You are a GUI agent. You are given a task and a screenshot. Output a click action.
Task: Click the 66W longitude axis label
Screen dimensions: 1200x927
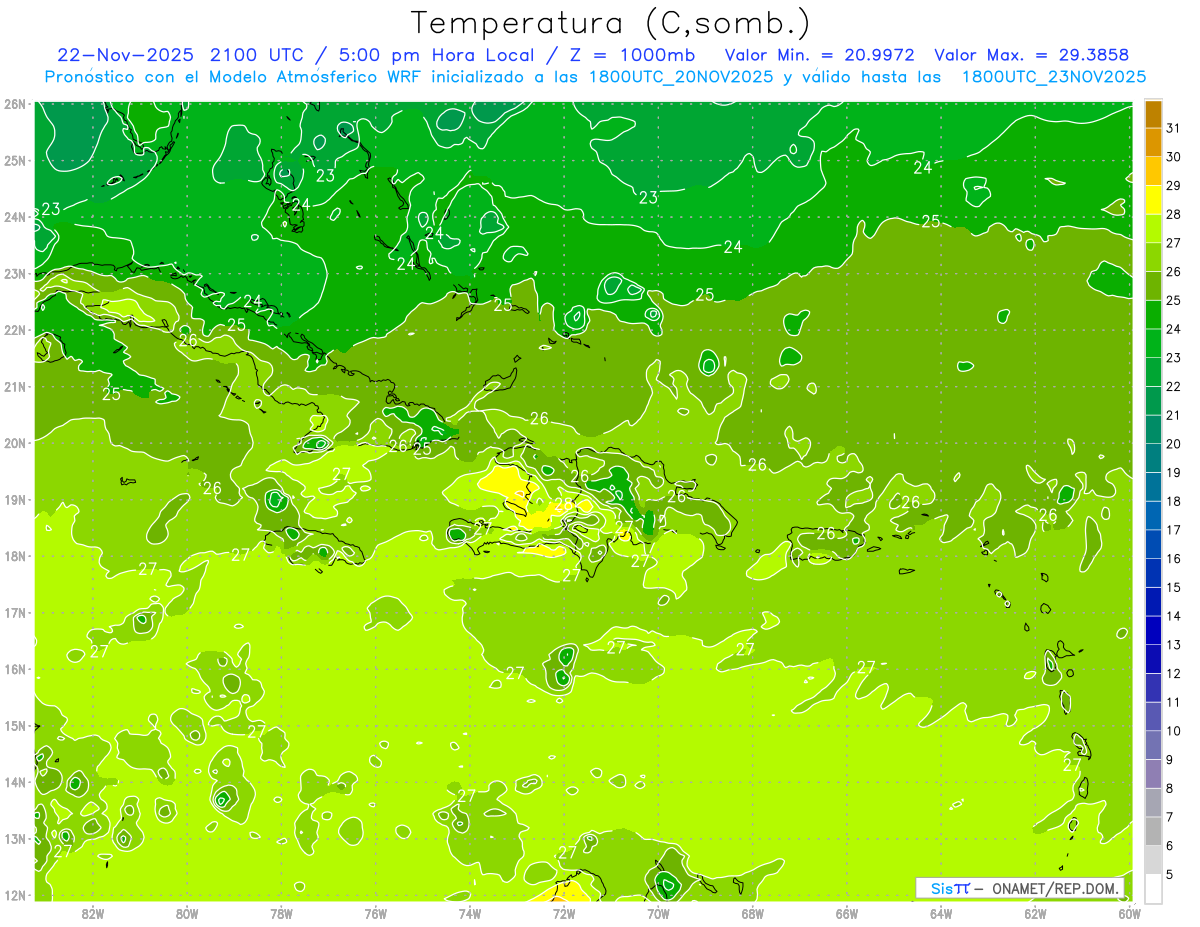(847, 913)
